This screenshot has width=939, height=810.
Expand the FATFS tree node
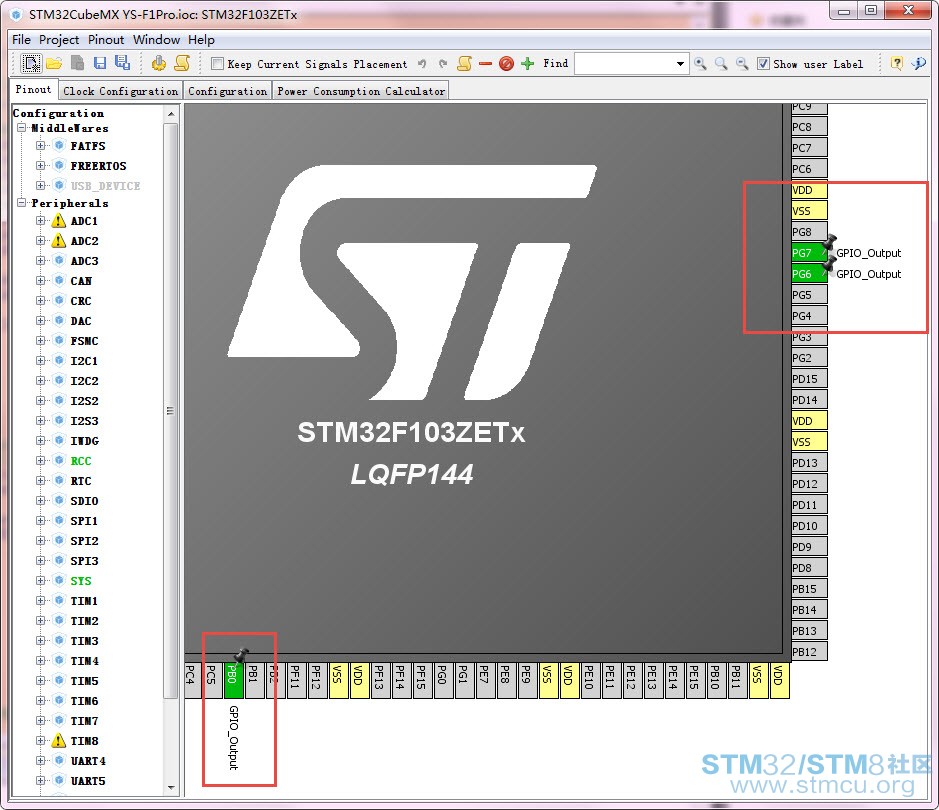pos(40,145)
